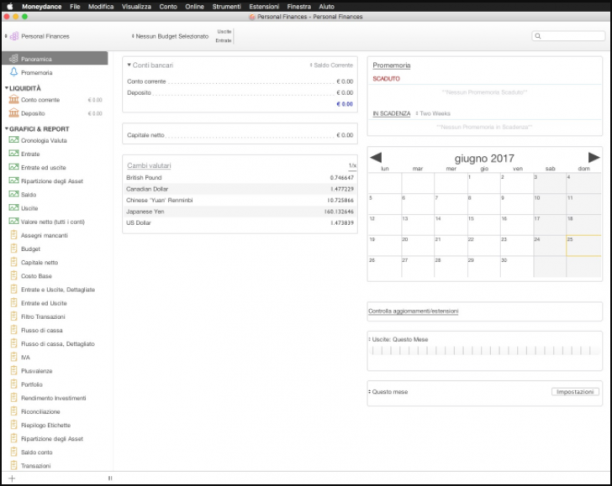Open Flusso di cassa report icon

[14, 330]
